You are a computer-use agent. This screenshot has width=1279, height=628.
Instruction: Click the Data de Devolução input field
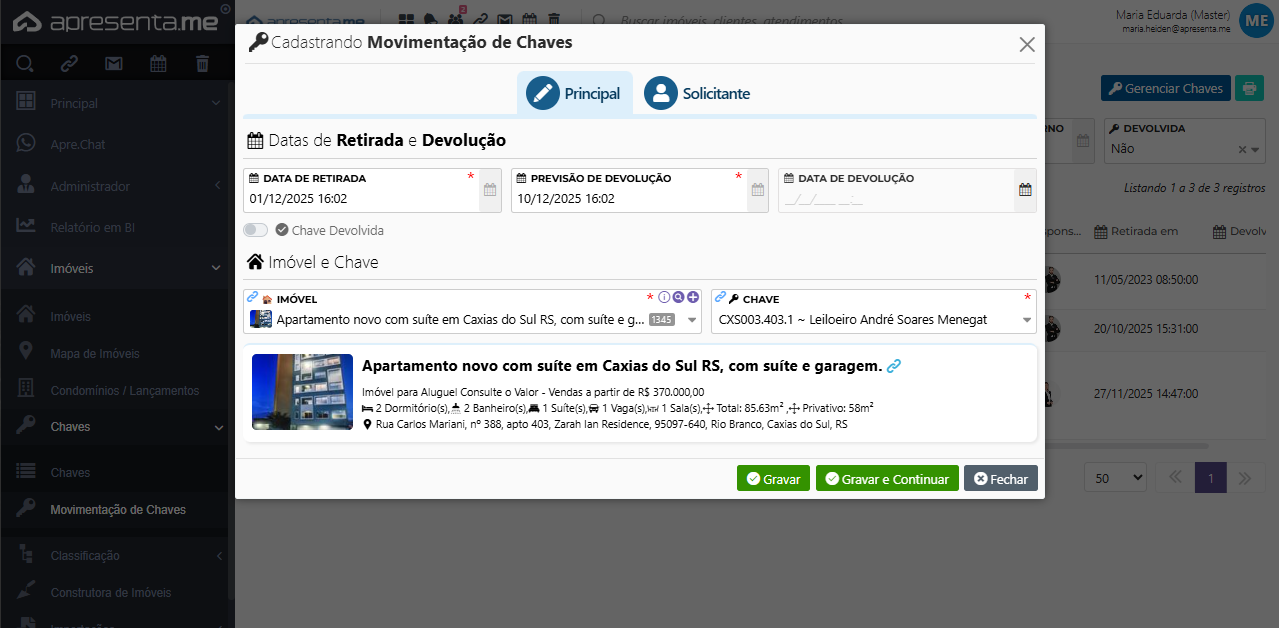point(895,199)
